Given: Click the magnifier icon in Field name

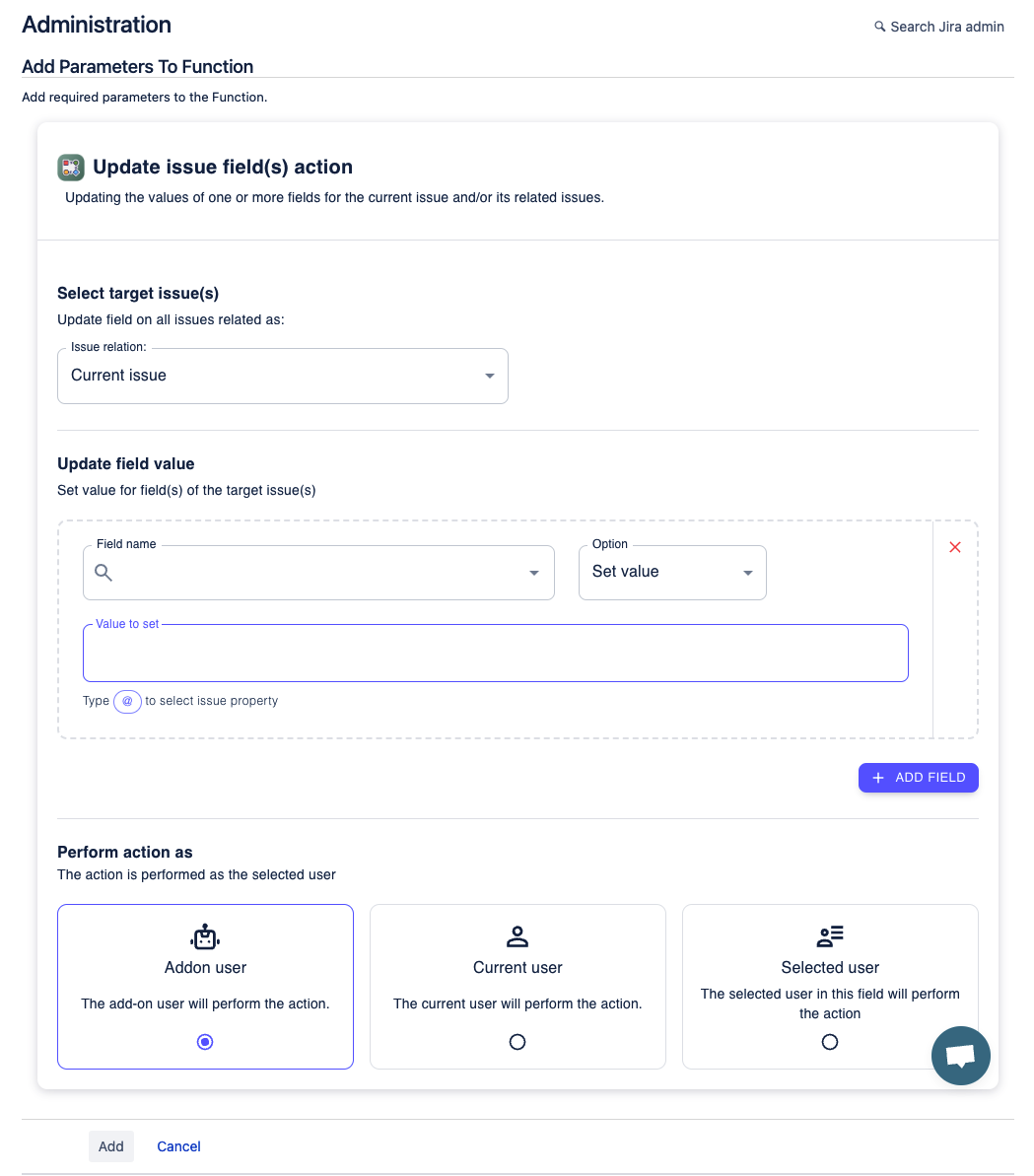Looking at the screenshot, I should click(103, 572).
